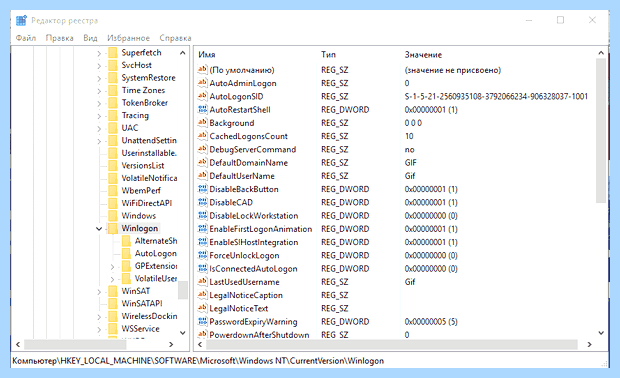The height and width of the screenshot is (378, 620).
Task: Click the DWORD icon beside DisableLockWorkstation
Action: coord(202,215)
